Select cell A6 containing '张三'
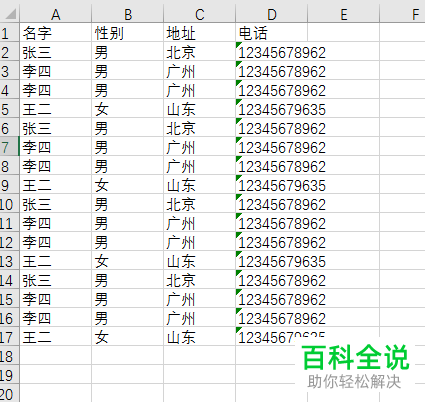Viewport: 425px width, 402px height. tap(55, 128)
